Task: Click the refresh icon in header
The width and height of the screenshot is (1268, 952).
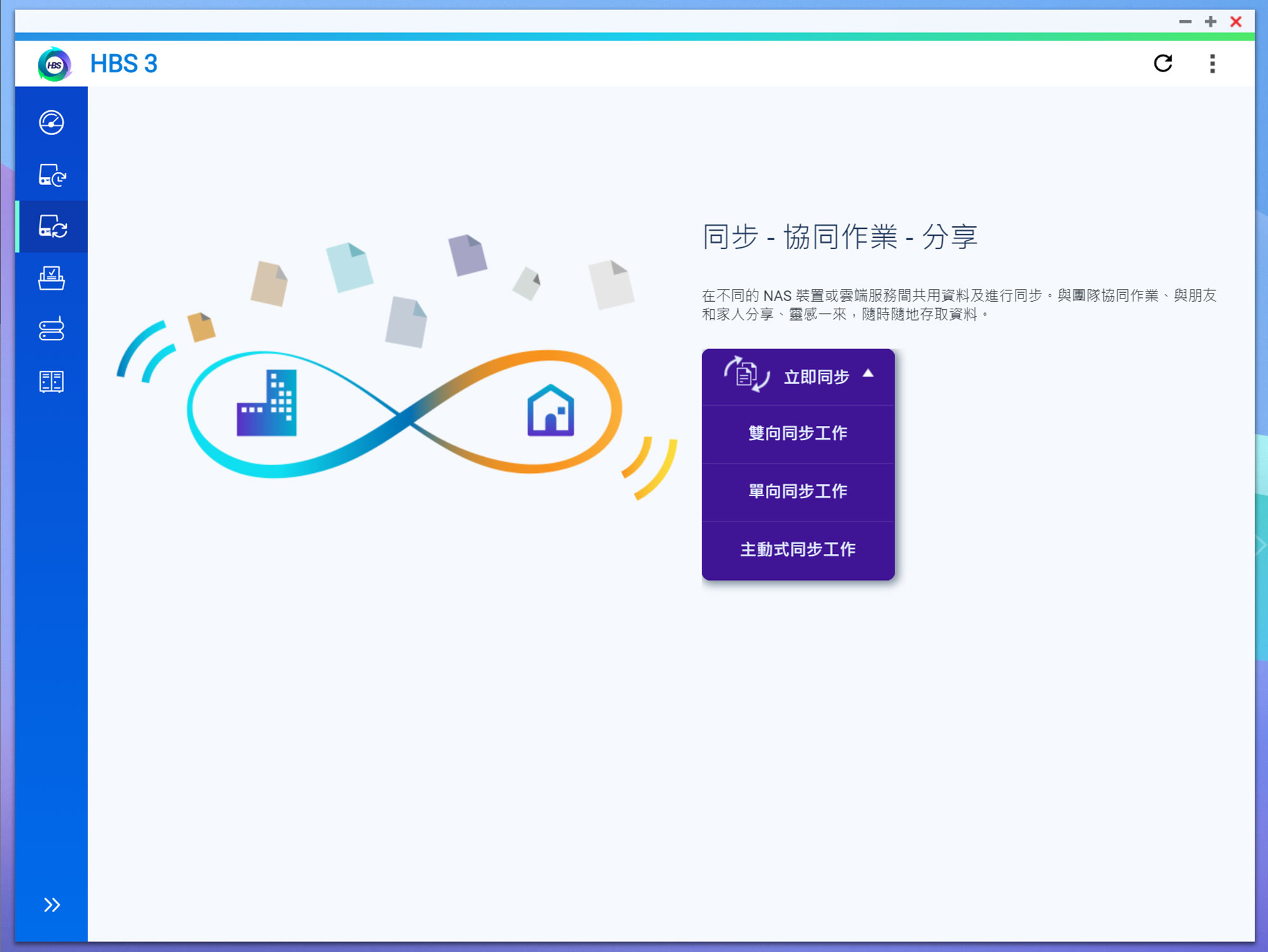Action: click(1163, 63)
